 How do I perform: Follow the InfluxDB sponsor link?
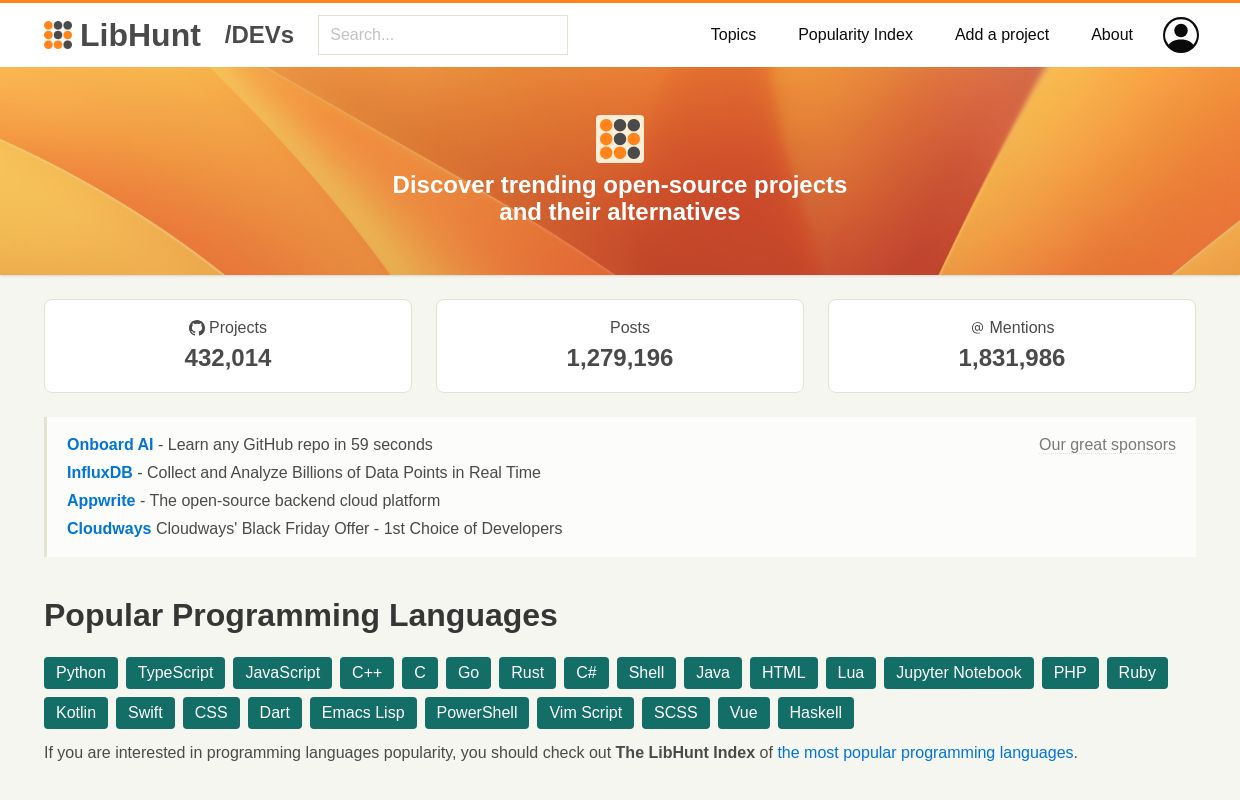coord(100,473)
